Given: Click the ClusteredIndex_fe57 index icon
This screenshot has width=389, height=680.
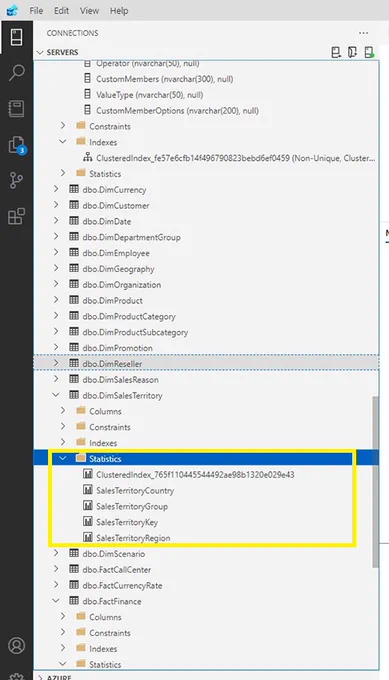Looking at the screenshot, I should (88, 157).
